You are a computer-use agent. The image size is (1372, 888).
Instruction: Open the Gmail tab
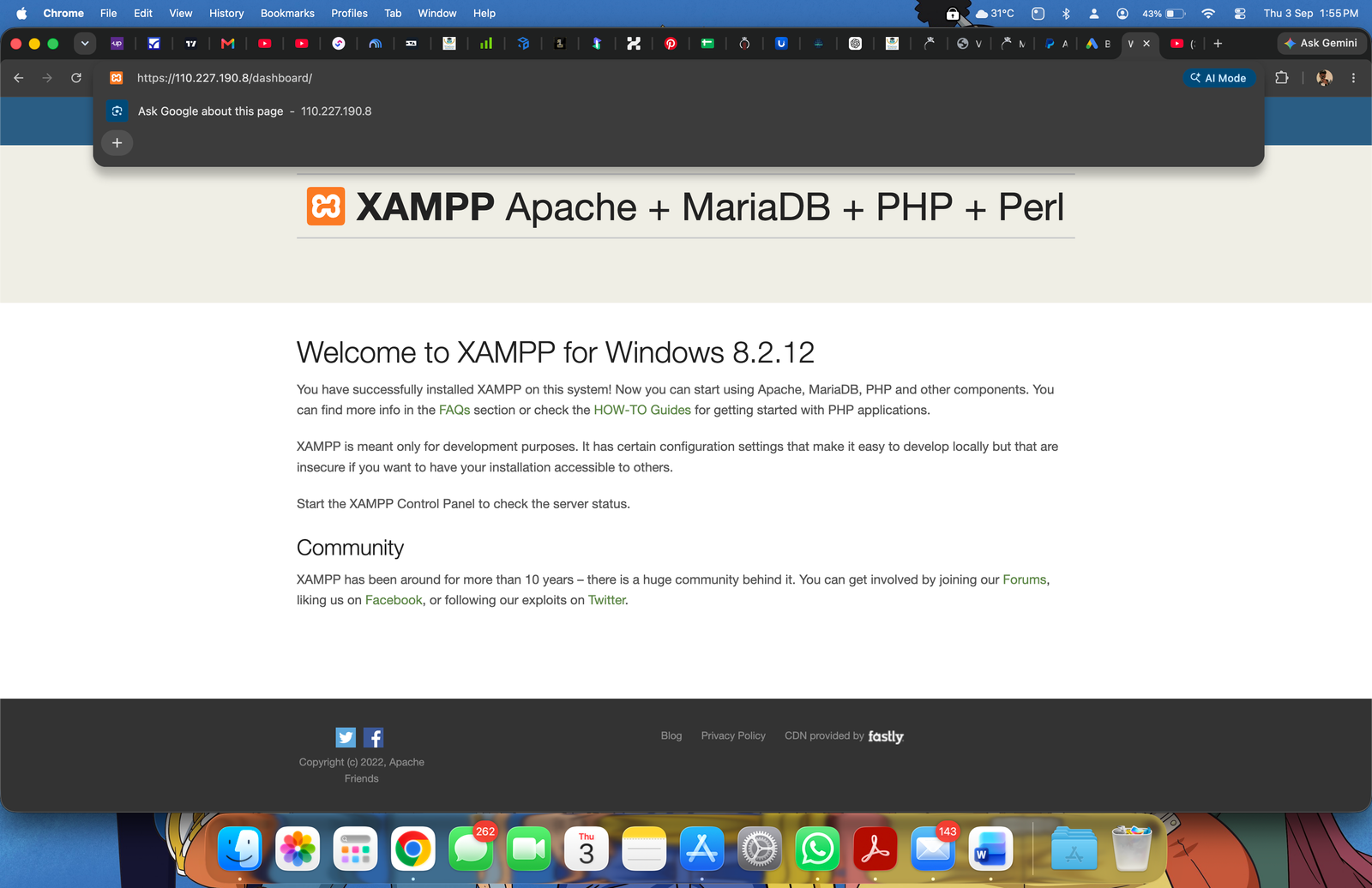point(227,44)
